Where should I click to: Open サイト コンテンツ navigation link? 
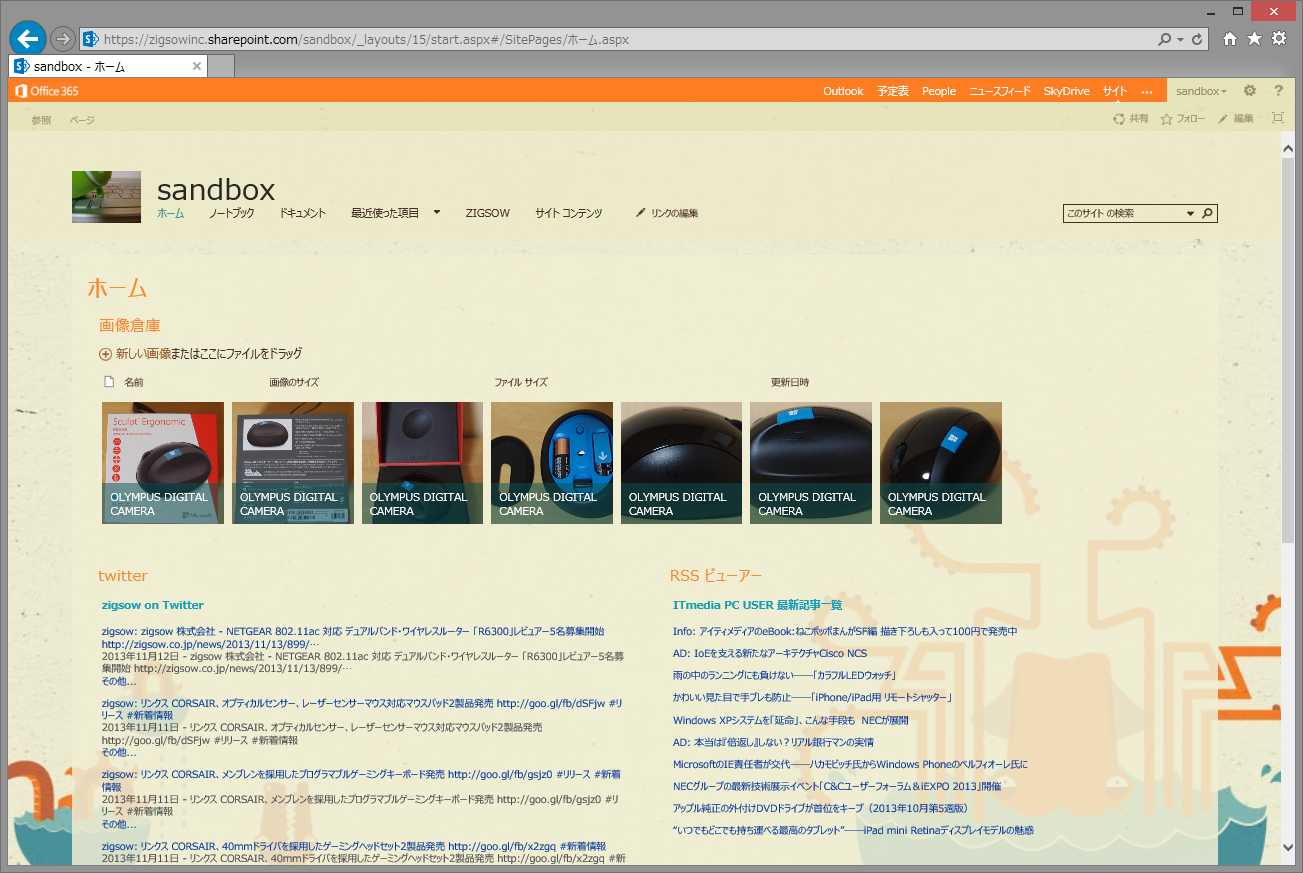[x=569, y=213]
